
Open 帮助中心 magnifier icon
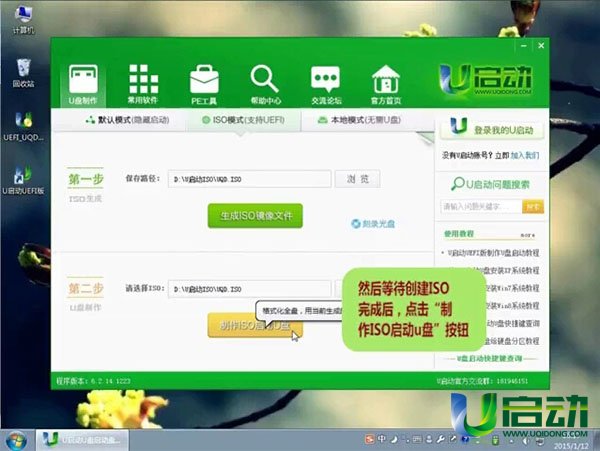pyautogui.click(x=265, y=85)
